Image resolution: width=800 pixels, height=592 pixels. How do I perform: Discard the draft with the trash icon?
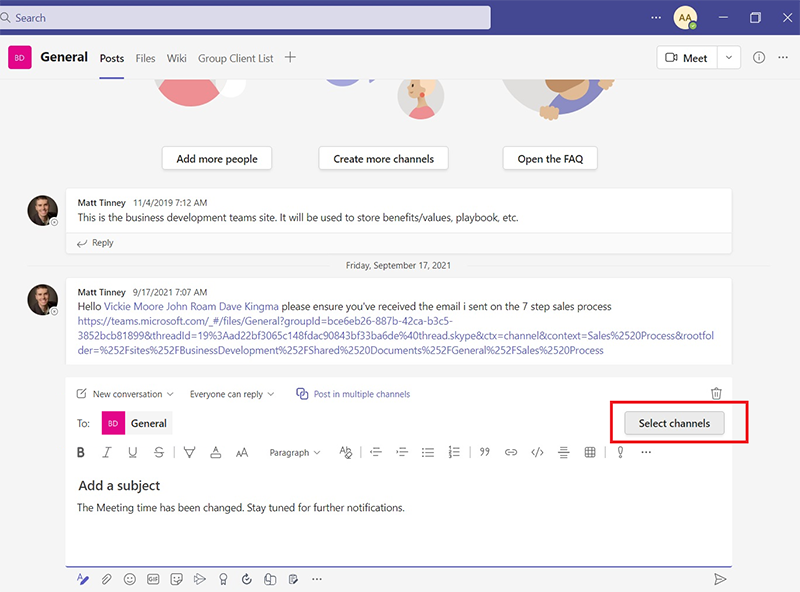(716, 394)
